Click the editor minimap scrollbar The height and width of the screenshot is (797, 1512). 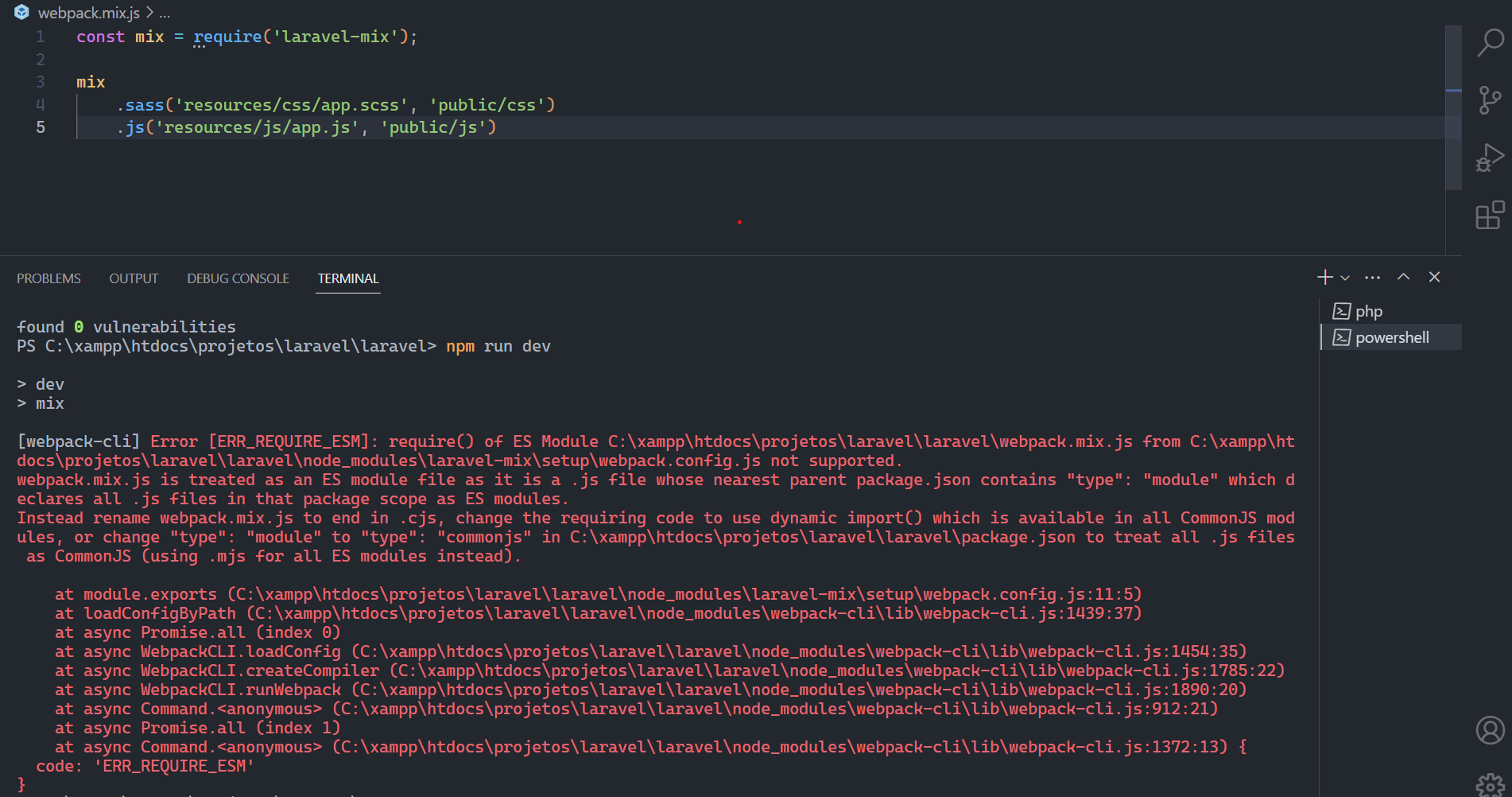(1453, 107)
